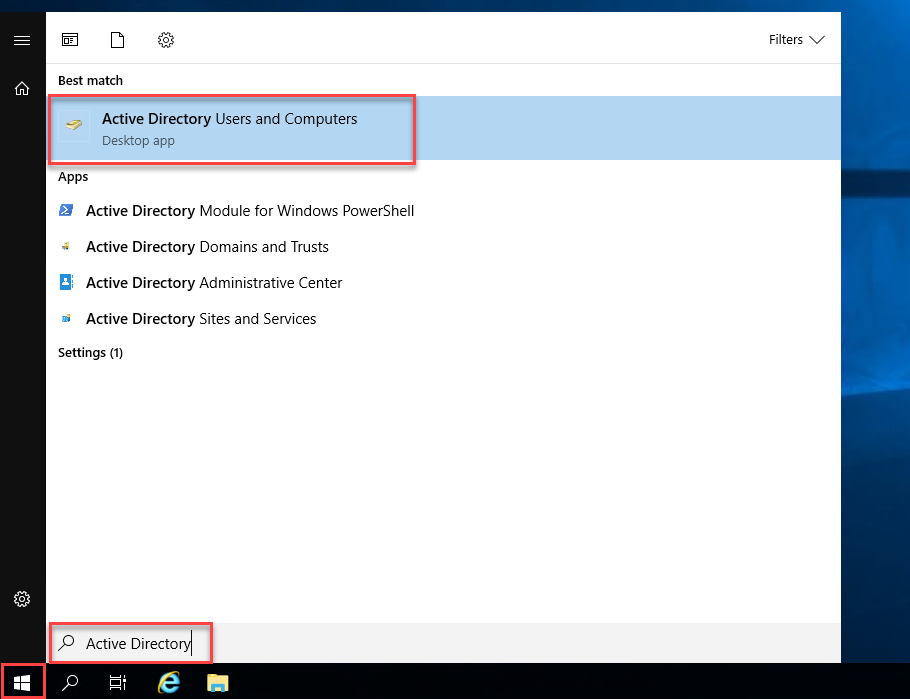The image size is (910, 699).
Task: Open the hamburger menu in the search sidebar
Action: pyautogui.click(x=22, y=40)
